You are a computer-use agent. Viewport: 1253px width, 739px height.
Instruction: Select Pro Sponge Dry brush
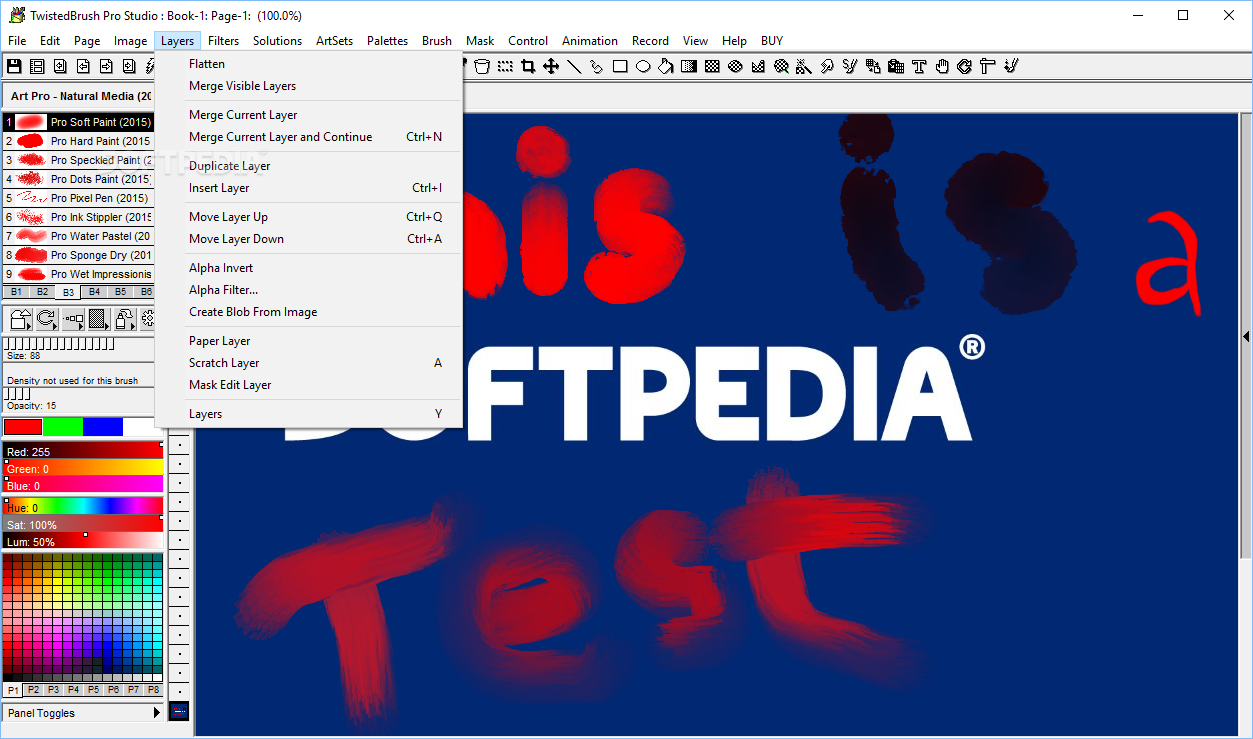click(x=78, y=255)
